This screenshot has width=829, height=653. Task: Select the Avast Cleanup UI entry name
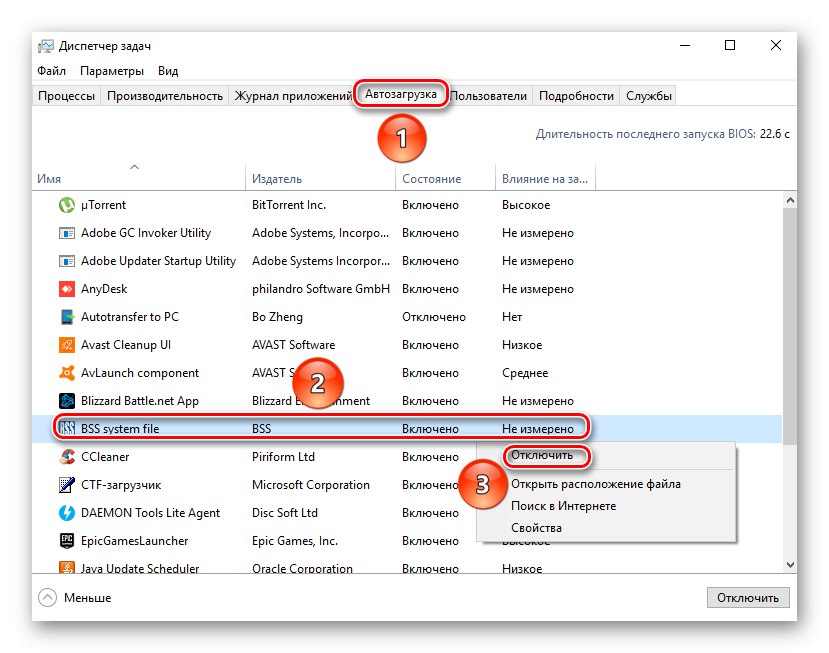pyautogui.click(x=125, y=345)
